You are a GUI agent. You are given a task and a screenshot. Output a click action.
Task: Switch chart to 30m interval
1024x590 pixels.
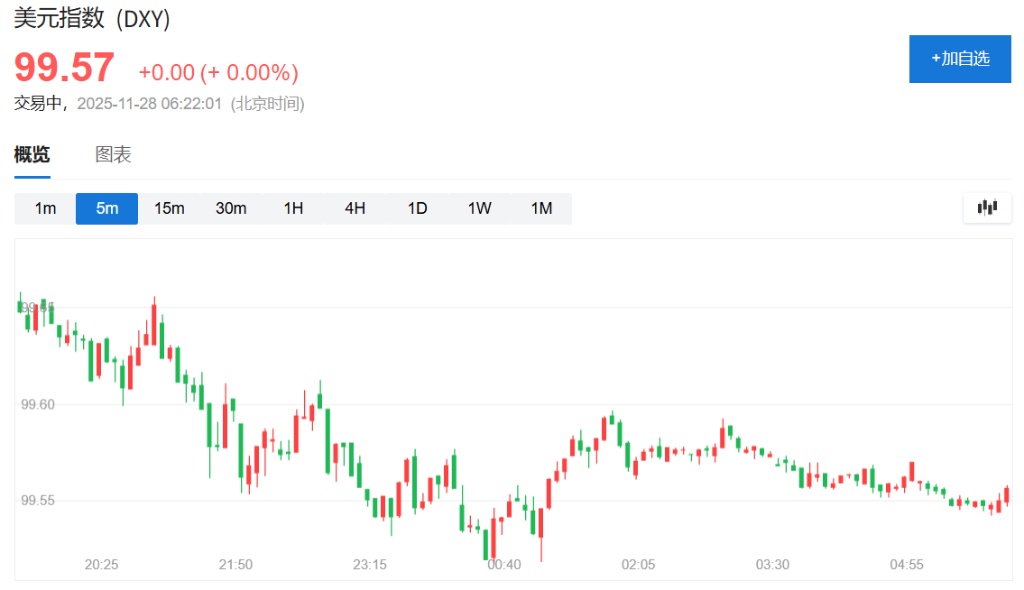coord(231,208)
